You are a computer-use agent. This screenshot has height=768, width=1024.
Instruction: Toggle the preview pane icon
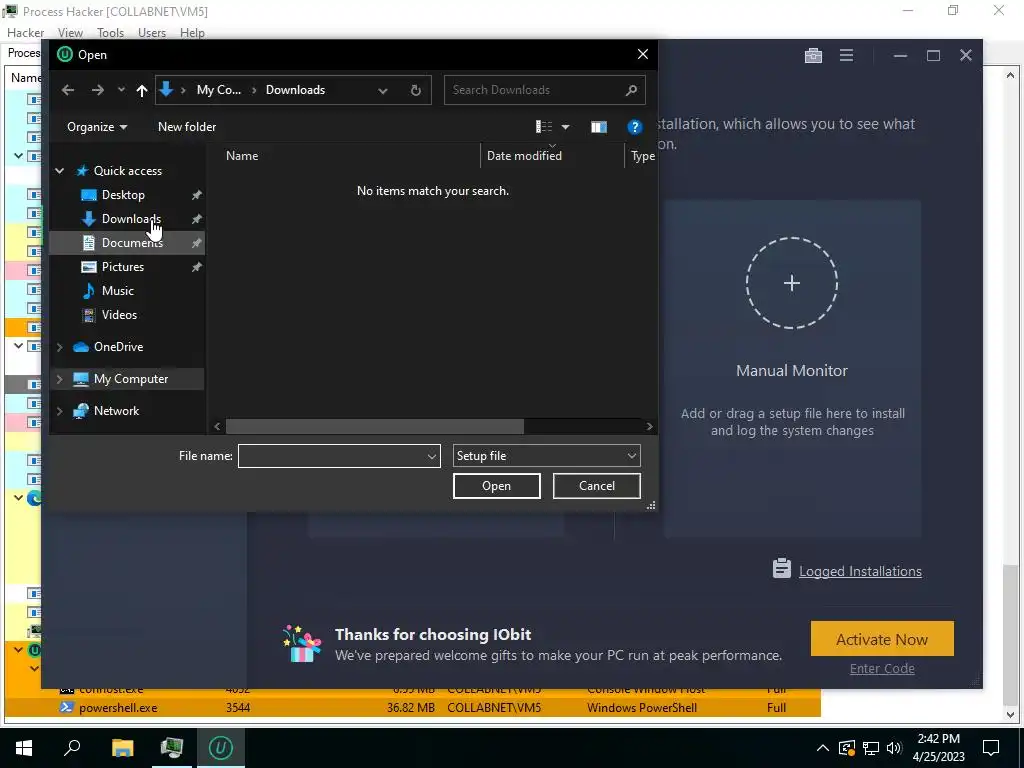pos(599,127)
